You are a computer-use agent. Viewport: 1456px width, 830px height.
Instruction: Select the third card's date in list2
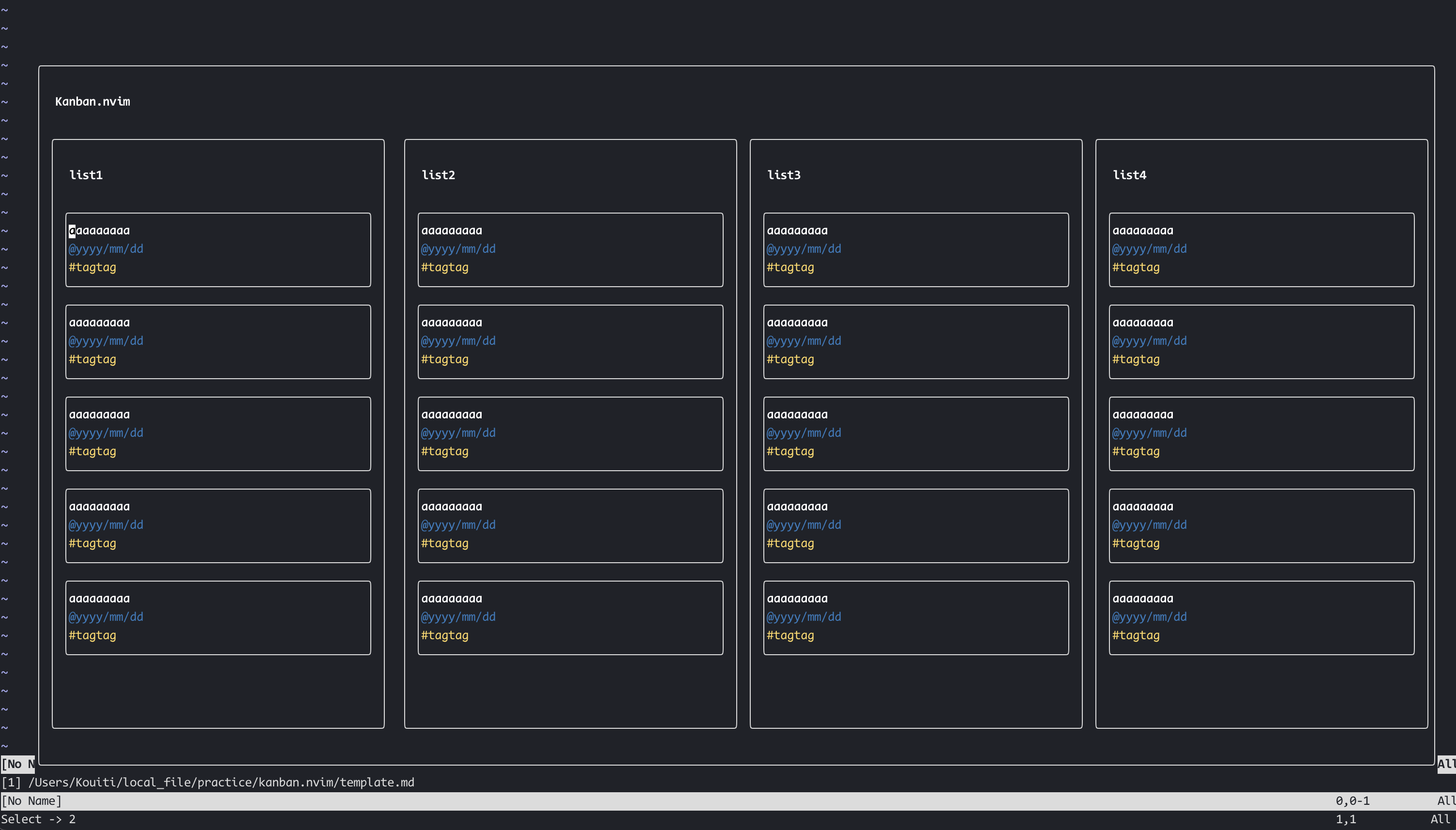click(x=458, y=433)
